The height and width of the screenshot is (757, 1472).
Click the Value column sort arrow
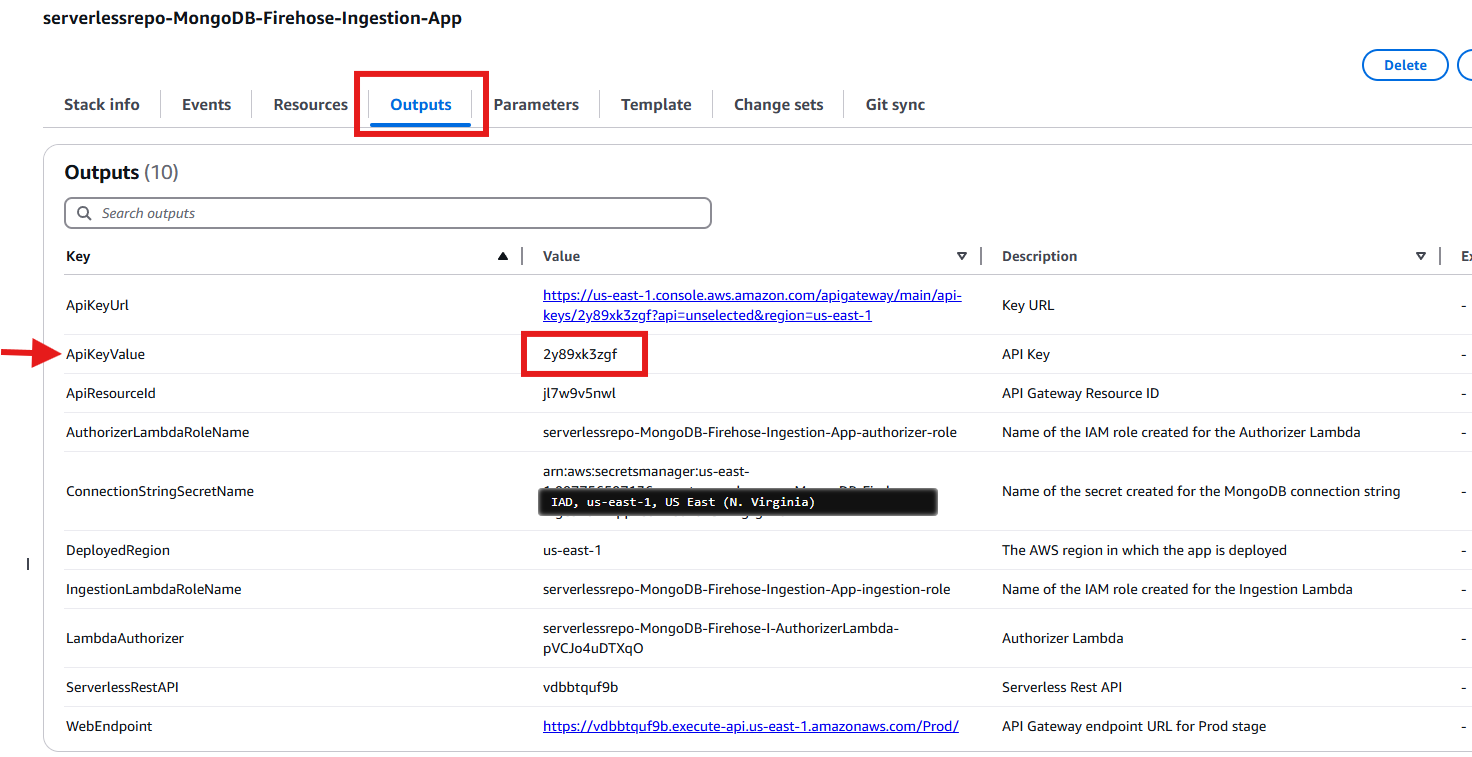tap(962, 256)
